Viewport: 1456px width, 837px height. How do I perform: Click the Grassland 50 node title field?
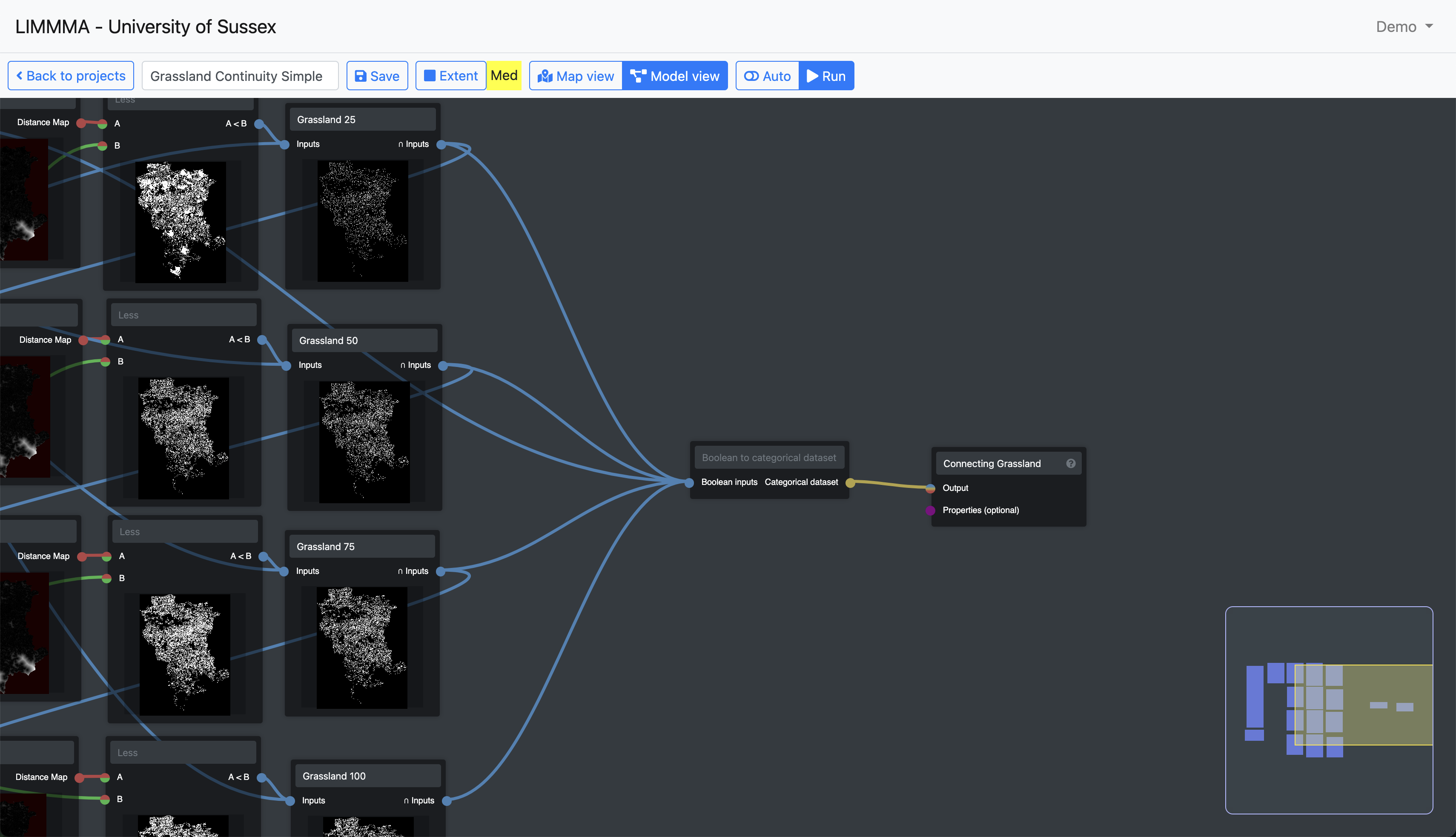364,340
